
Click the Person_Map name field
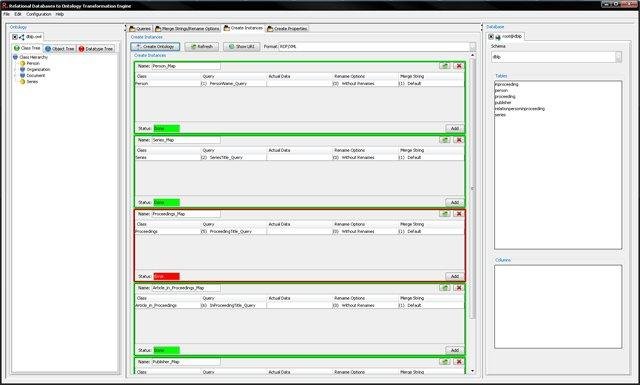pyautogui.click(x=186, y=66)
